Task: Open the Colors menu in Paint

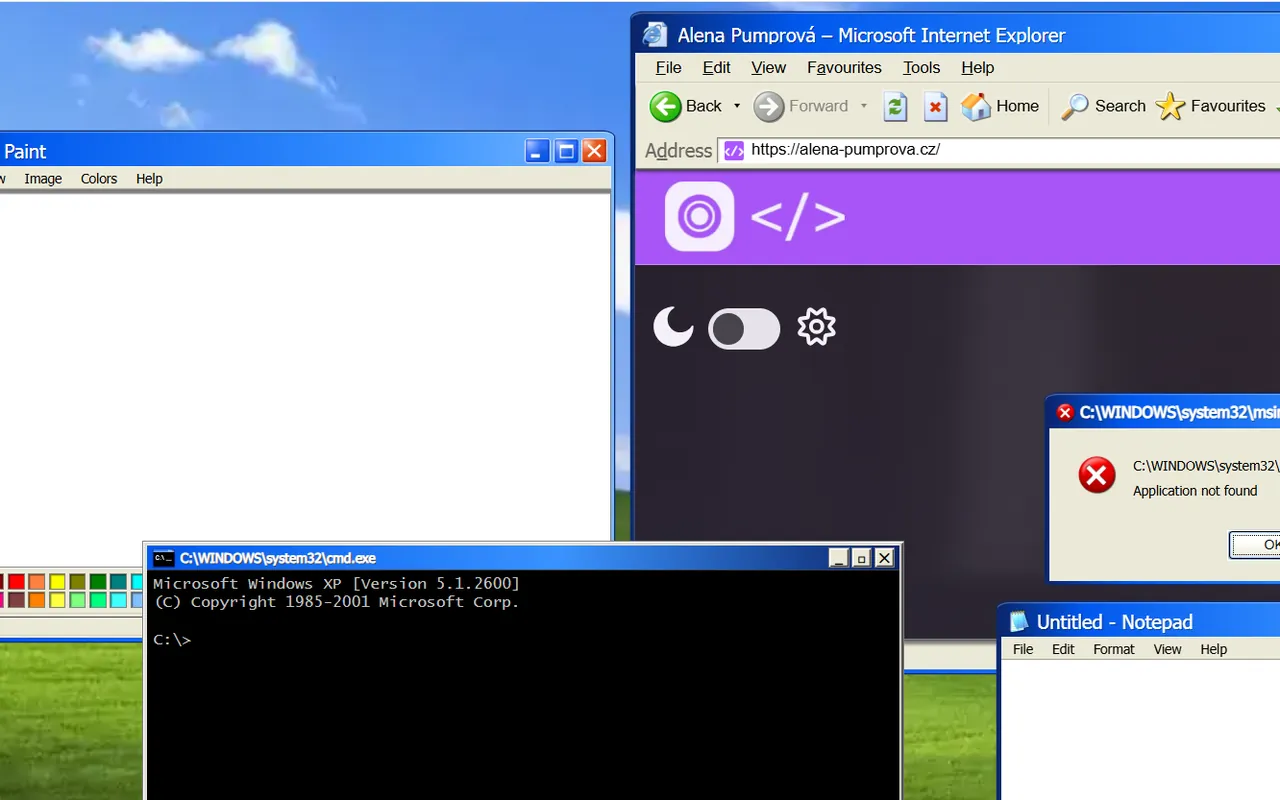Action: pyautogui.click(x=99, y=178)
